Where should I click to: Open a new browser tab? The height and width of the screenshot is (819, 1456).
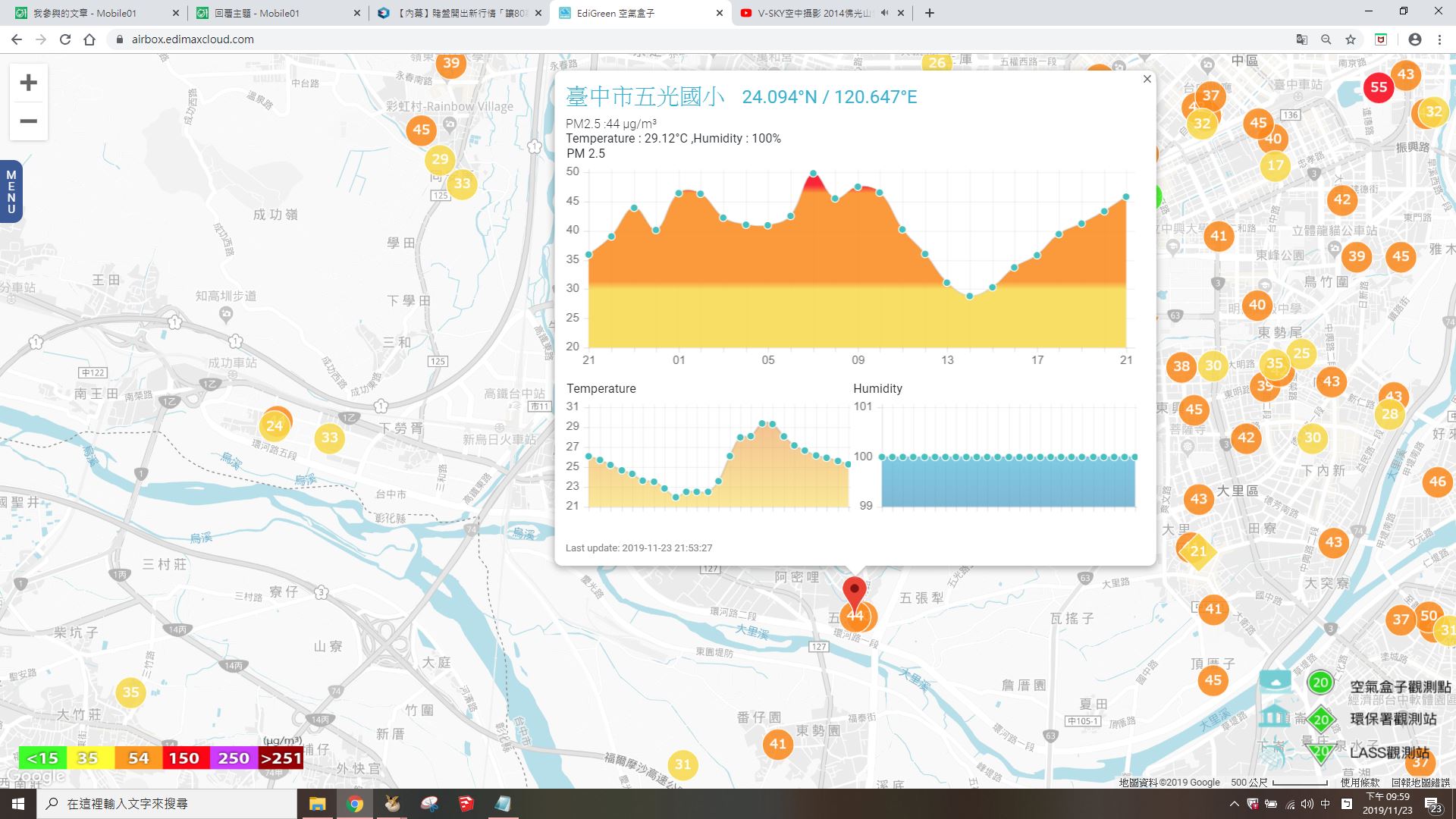point(930,13)
